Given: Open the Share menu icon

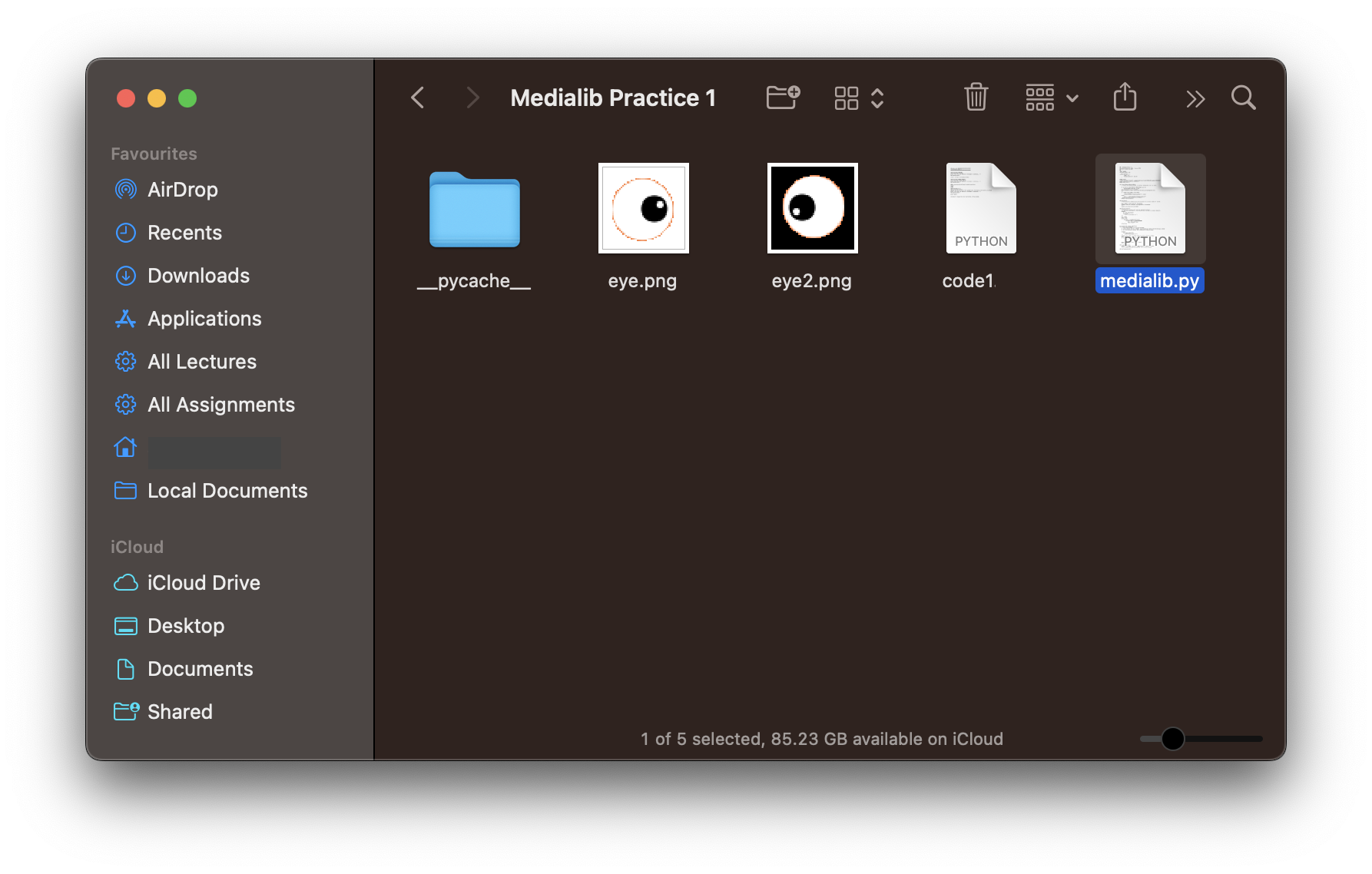Looking at the screenshot, I should tap(1125, 98).
